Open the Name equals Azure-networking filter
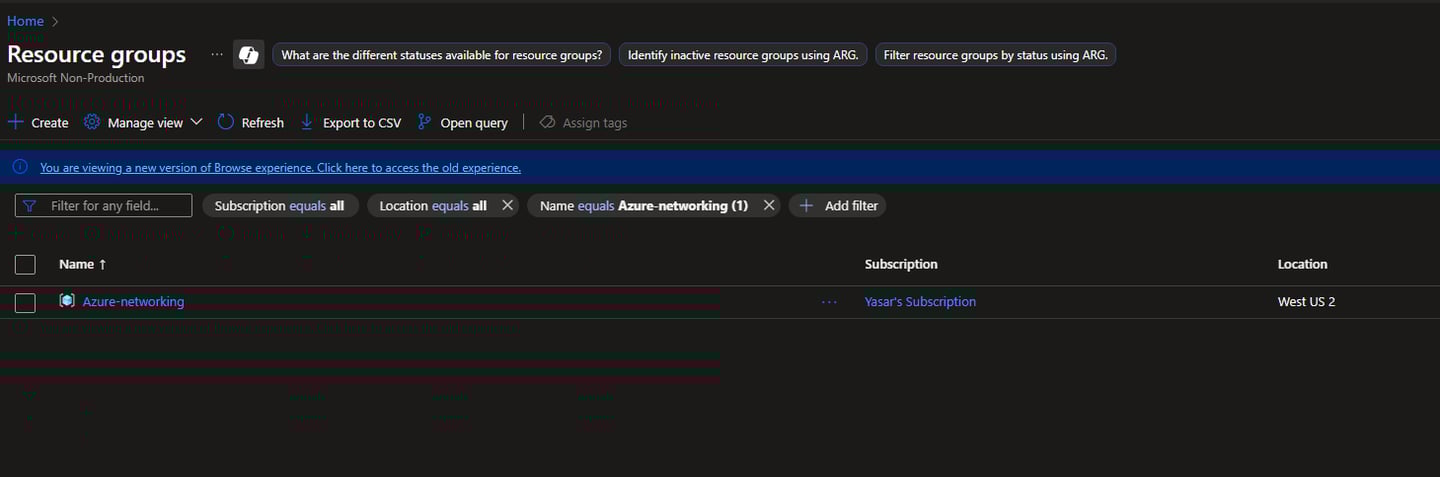Image resolution: width=1440 pixels, height=477 pixels. pos(643,206)
